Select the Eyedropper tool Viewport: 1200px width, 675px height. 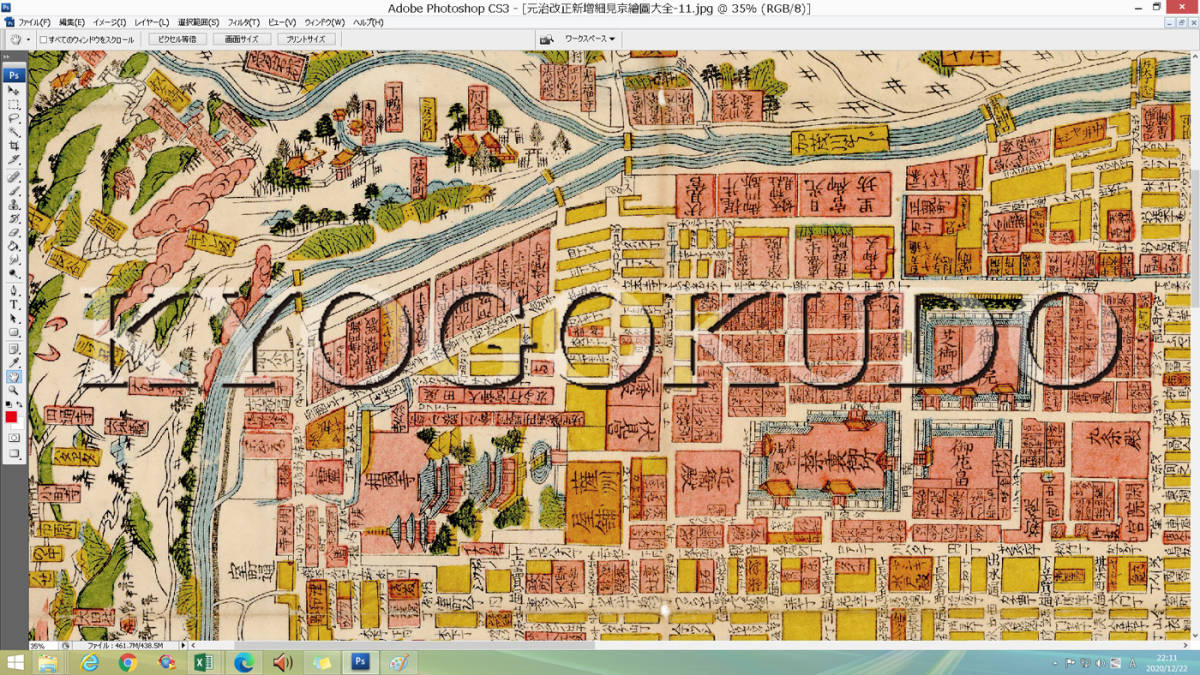click(x=14, y=362)
